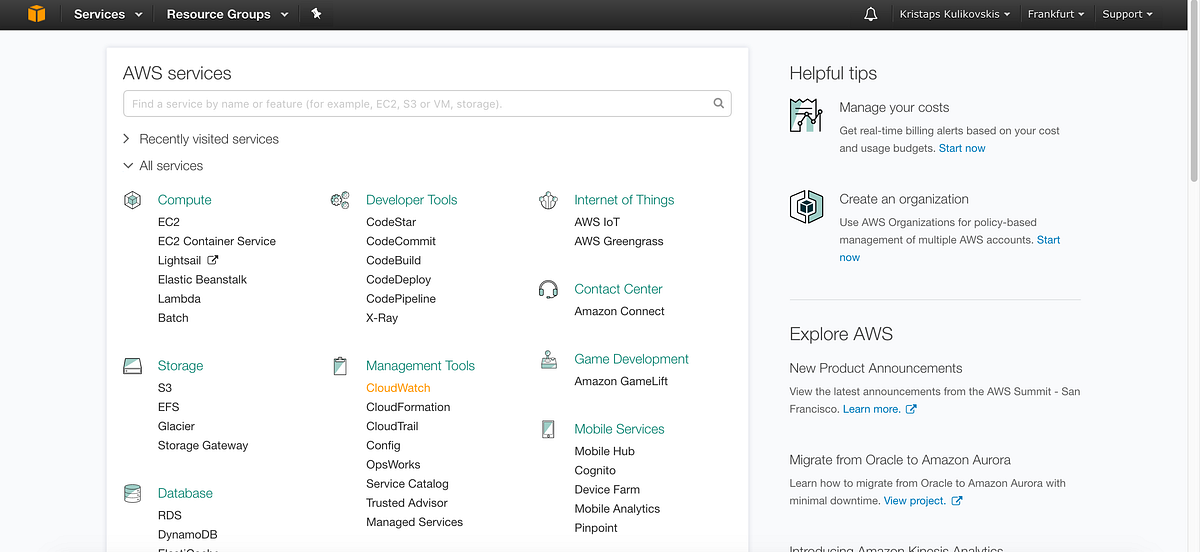Open the Batch service
The width and height of the screenshot is (1200, 552).
click(x=173, y=318)
